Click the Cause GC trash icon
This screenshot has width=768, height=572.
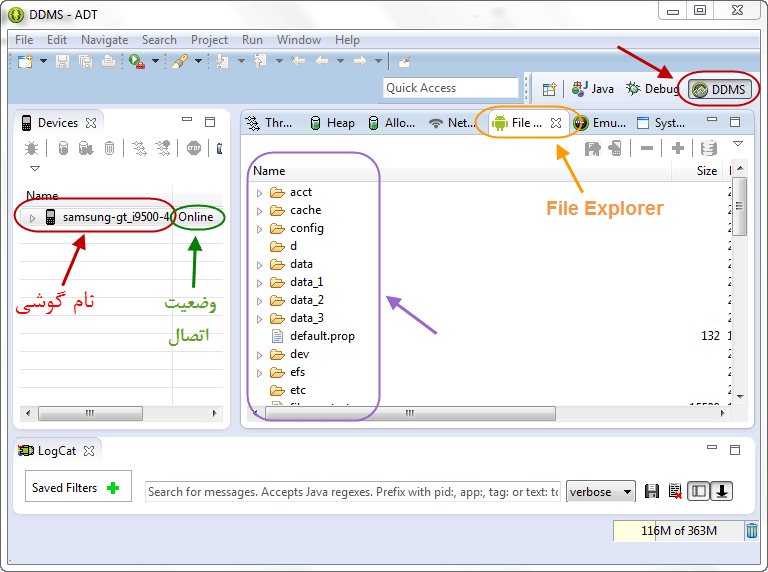coord(109,148)
